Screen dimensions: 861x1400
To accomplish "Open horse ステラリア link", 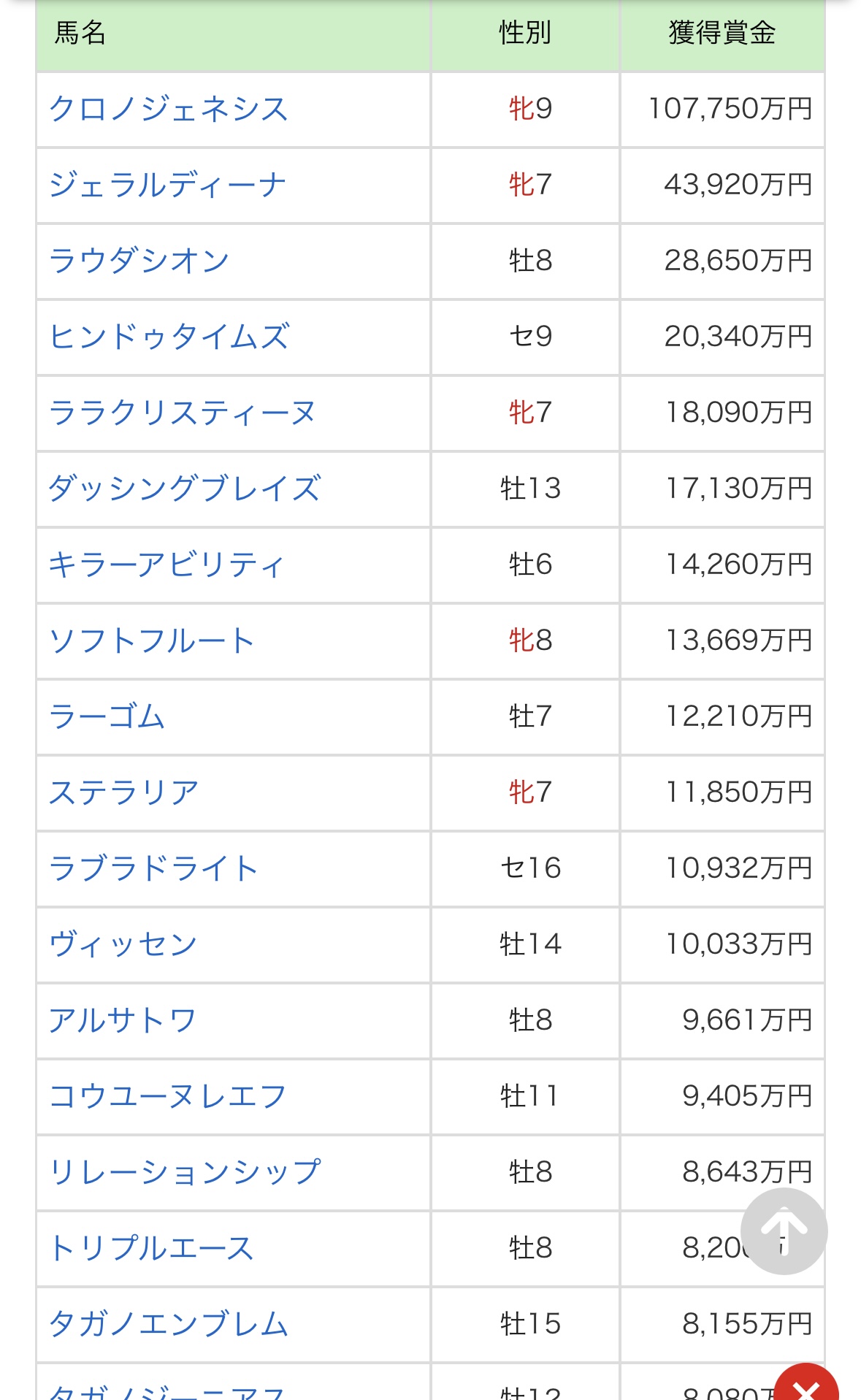I will point(124,792).
